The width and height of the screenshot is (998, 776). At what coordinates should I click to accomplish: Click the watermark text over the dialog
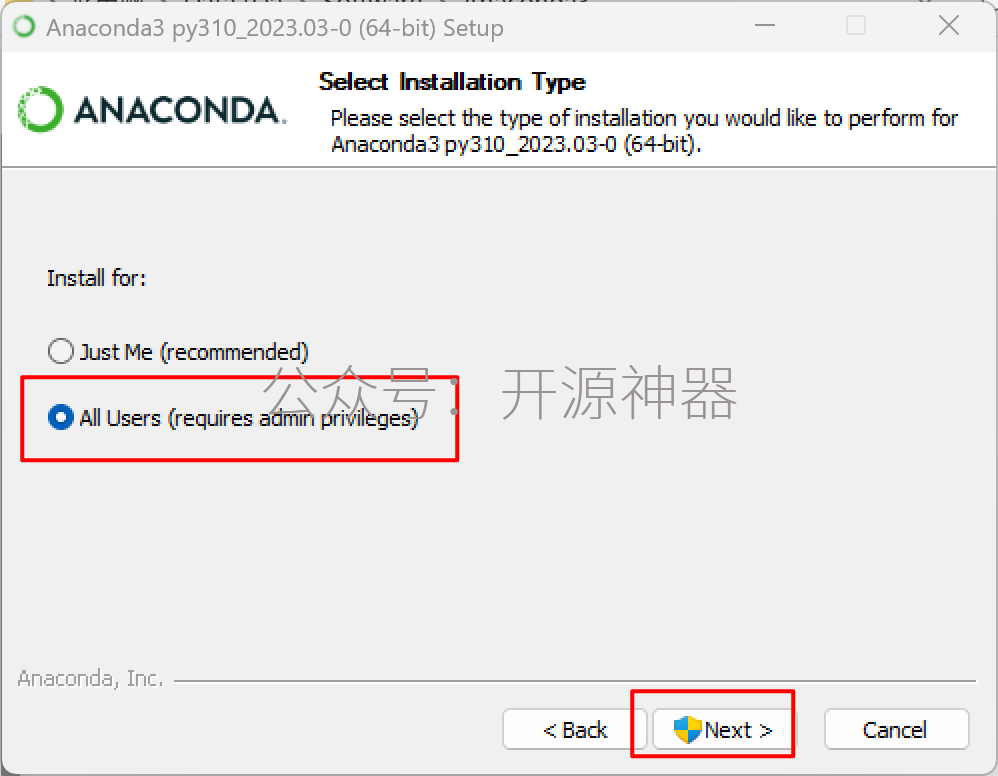pos(499,393)
